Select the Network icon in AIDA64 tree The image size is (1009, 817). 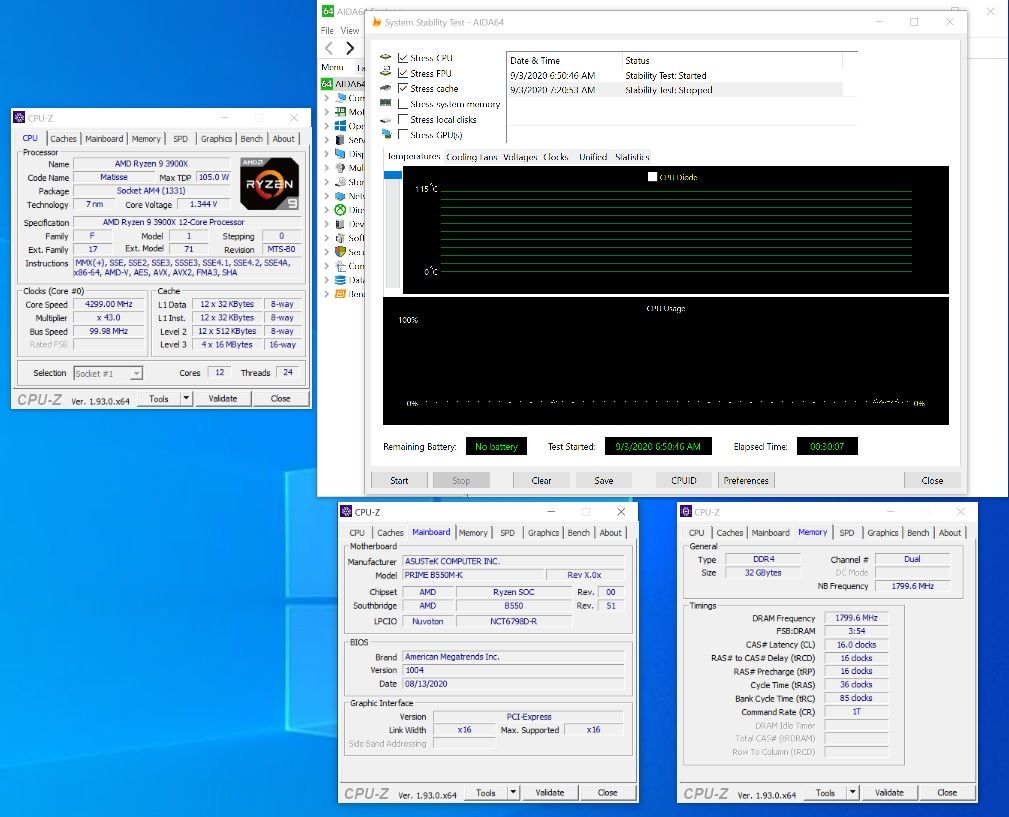pos(341,196)
